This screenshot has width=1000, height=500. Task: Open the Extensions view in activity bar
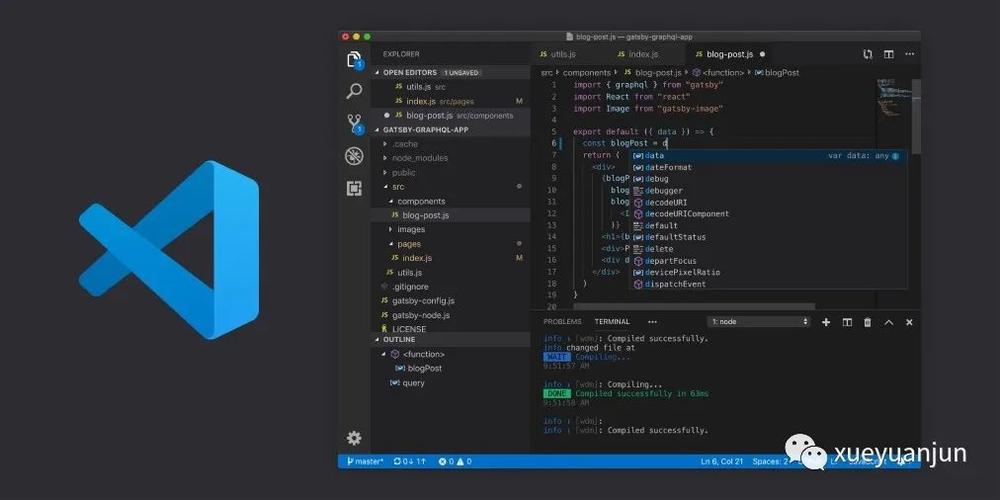pos(354,189)
